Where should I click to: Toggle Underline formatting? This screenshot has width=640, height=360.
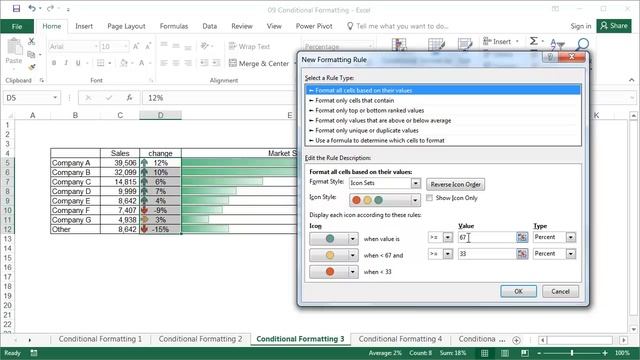tap(78, 63)
